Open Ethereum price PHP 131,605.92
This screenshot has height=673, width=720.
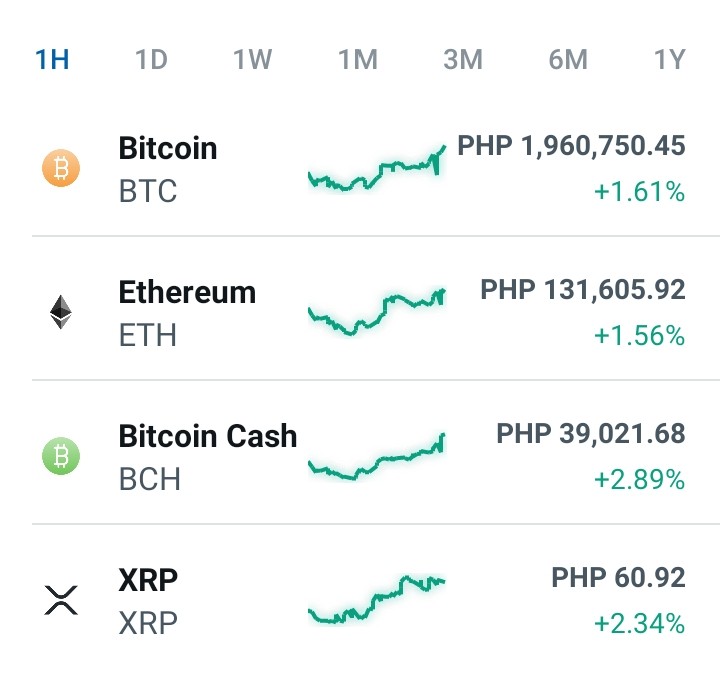(583, 290)
